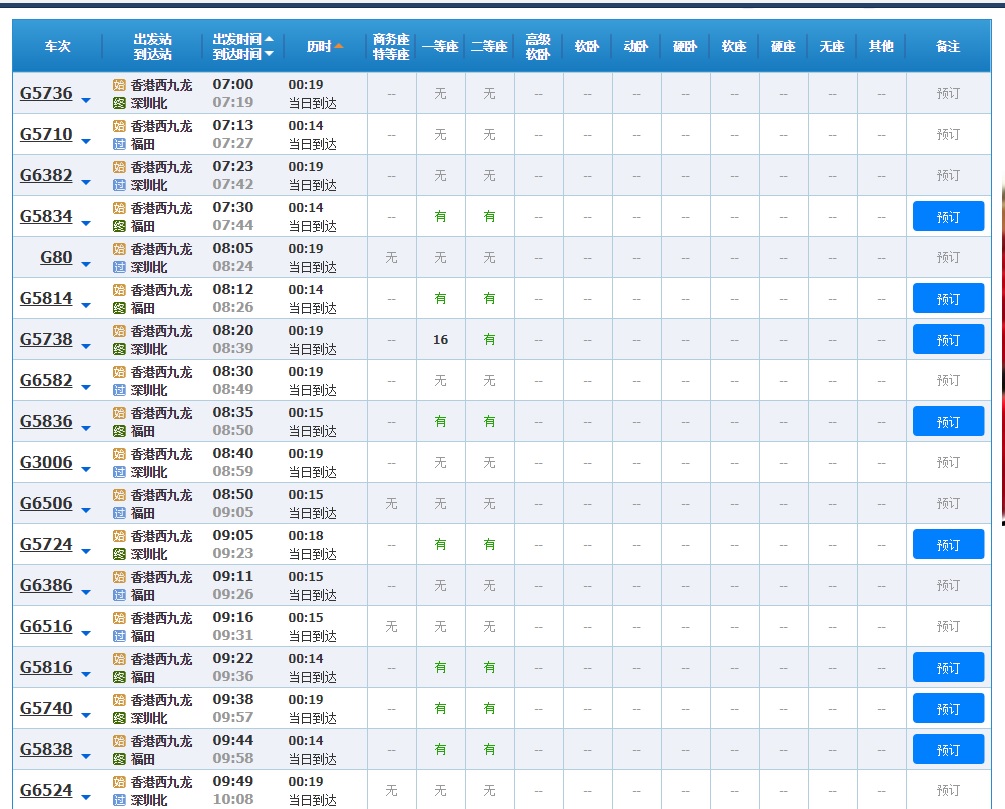This screenshot has height=809, width=1005.
Task: Sort by departure time 出发时间 header
Action: (243, 39)
